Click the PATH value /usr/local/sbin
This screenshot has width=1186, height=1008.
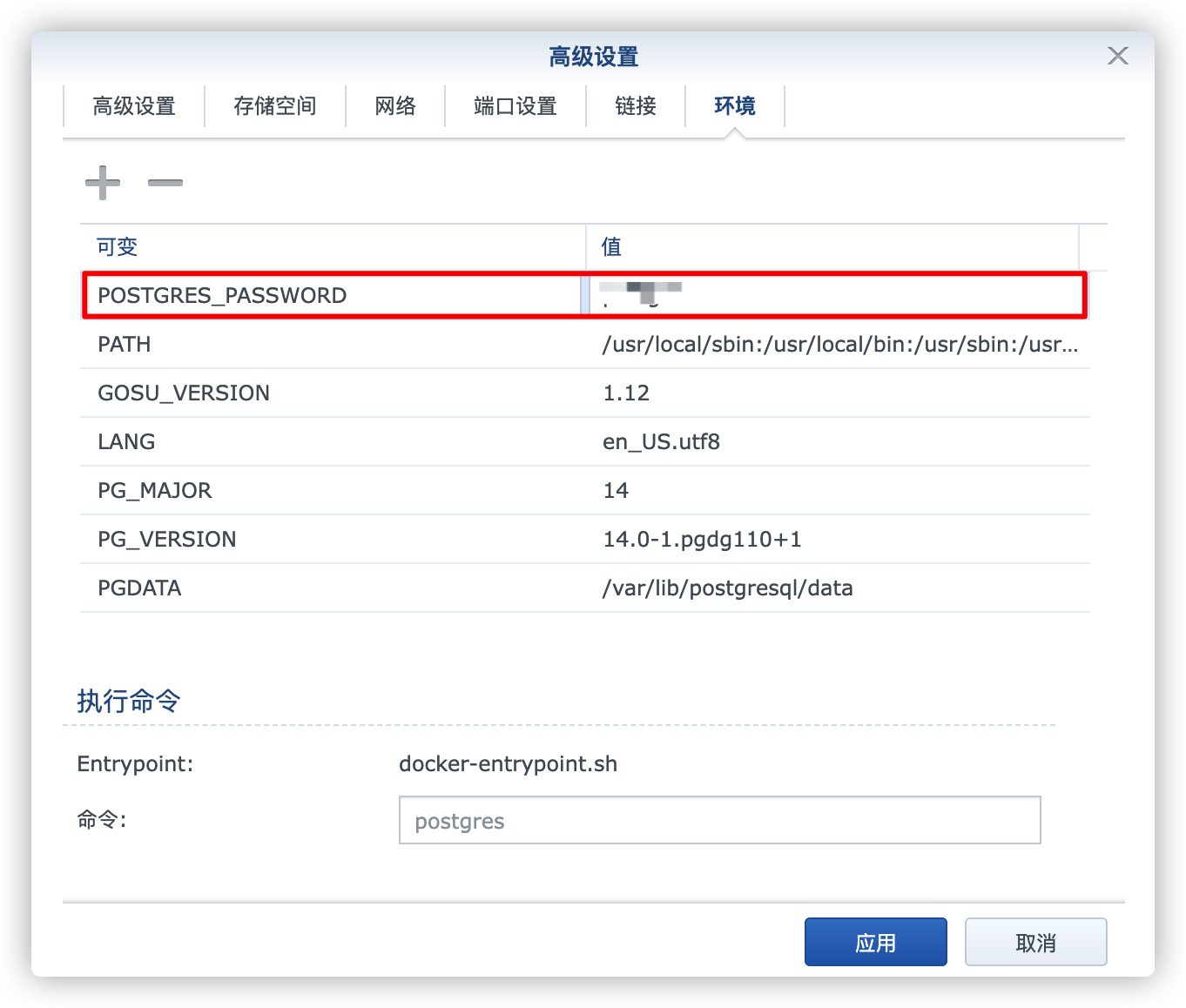840,345
